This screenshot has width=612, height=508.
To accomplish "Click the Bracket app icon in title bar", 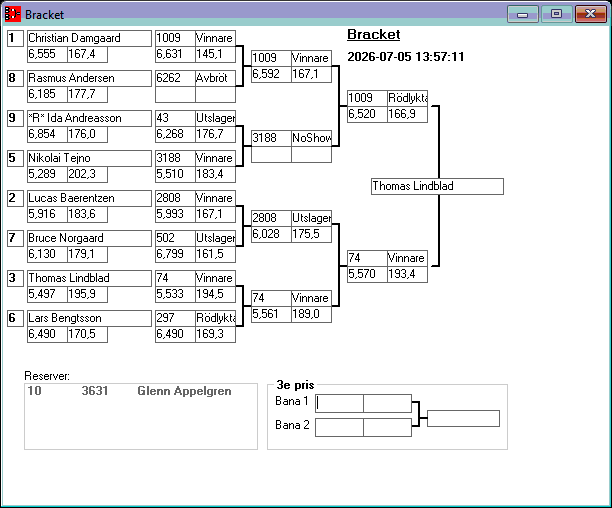I will [12, 14].
